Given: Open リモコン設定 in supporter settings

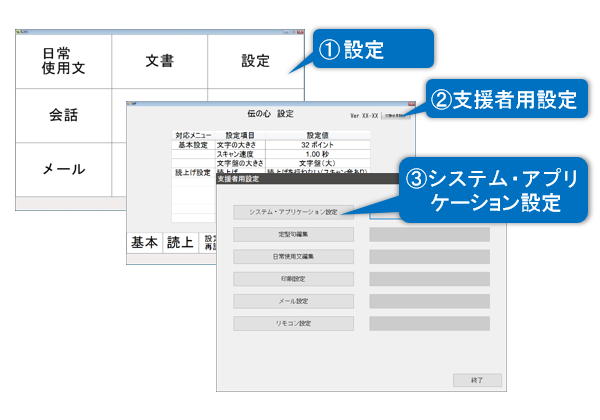Looking at the screenshot, I should click(293, 323).
